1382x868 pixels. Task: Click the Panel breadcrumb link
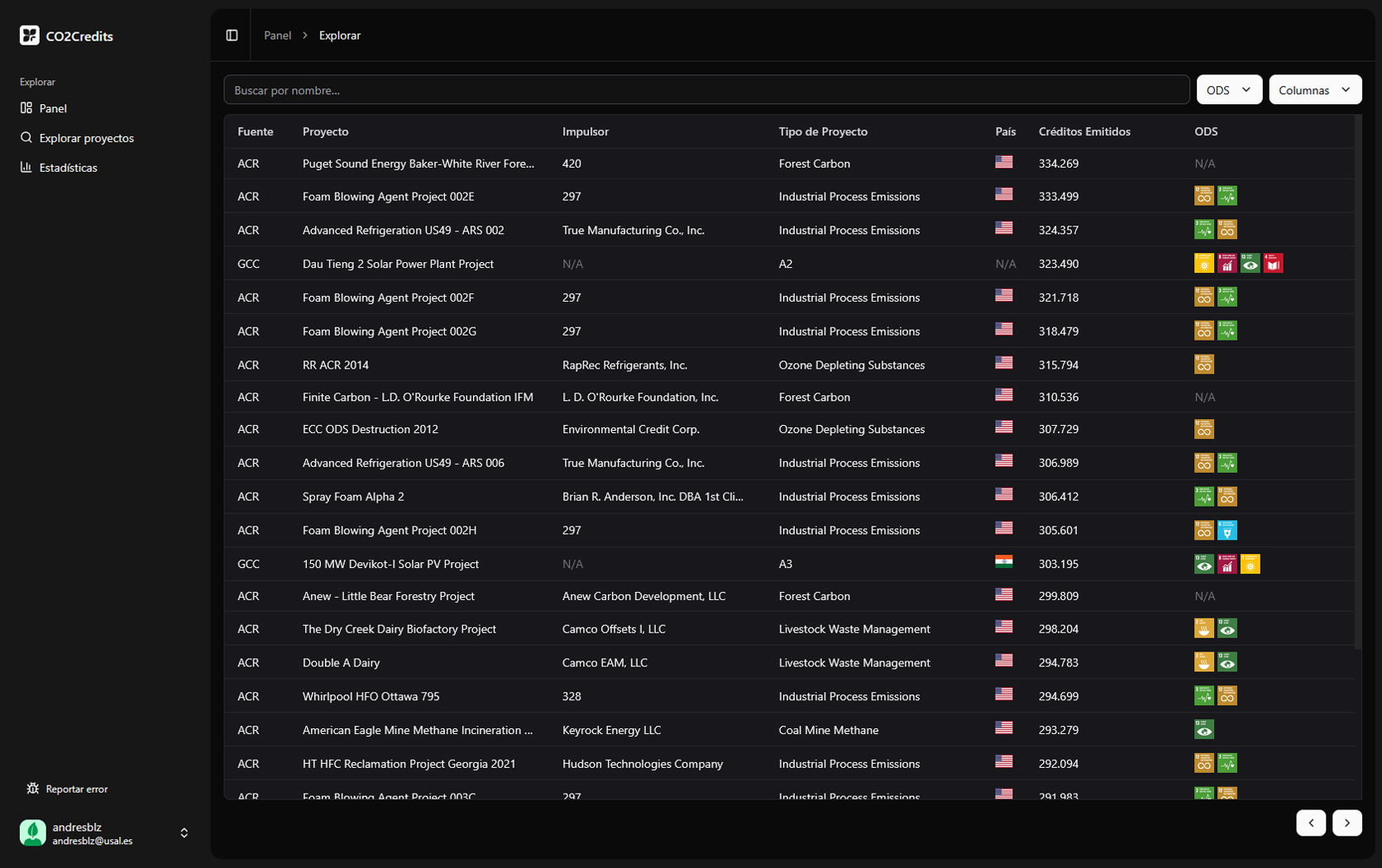tap(277, 36)
